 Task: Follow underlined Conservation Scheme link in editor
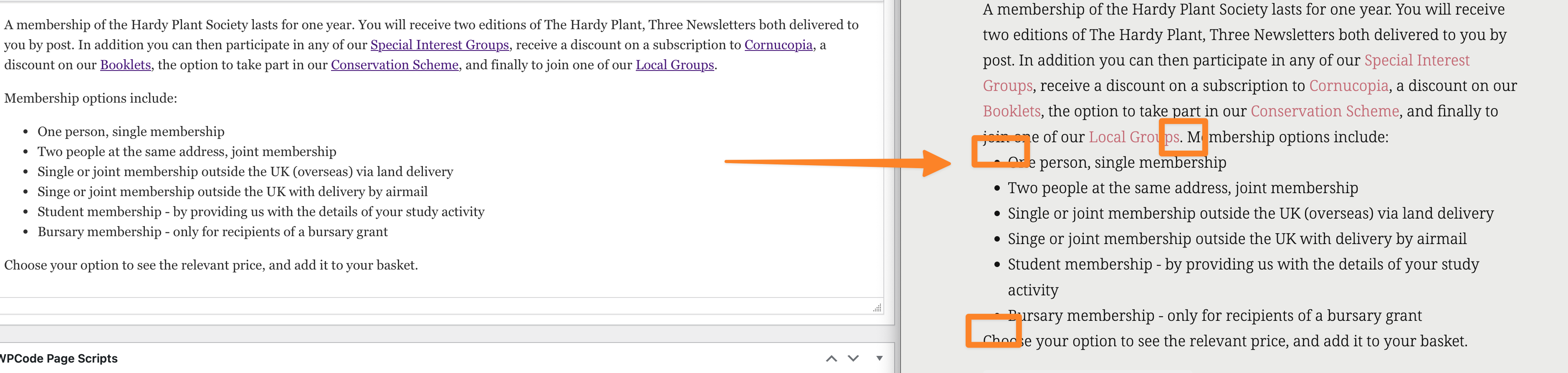click(x=395, y=65)
